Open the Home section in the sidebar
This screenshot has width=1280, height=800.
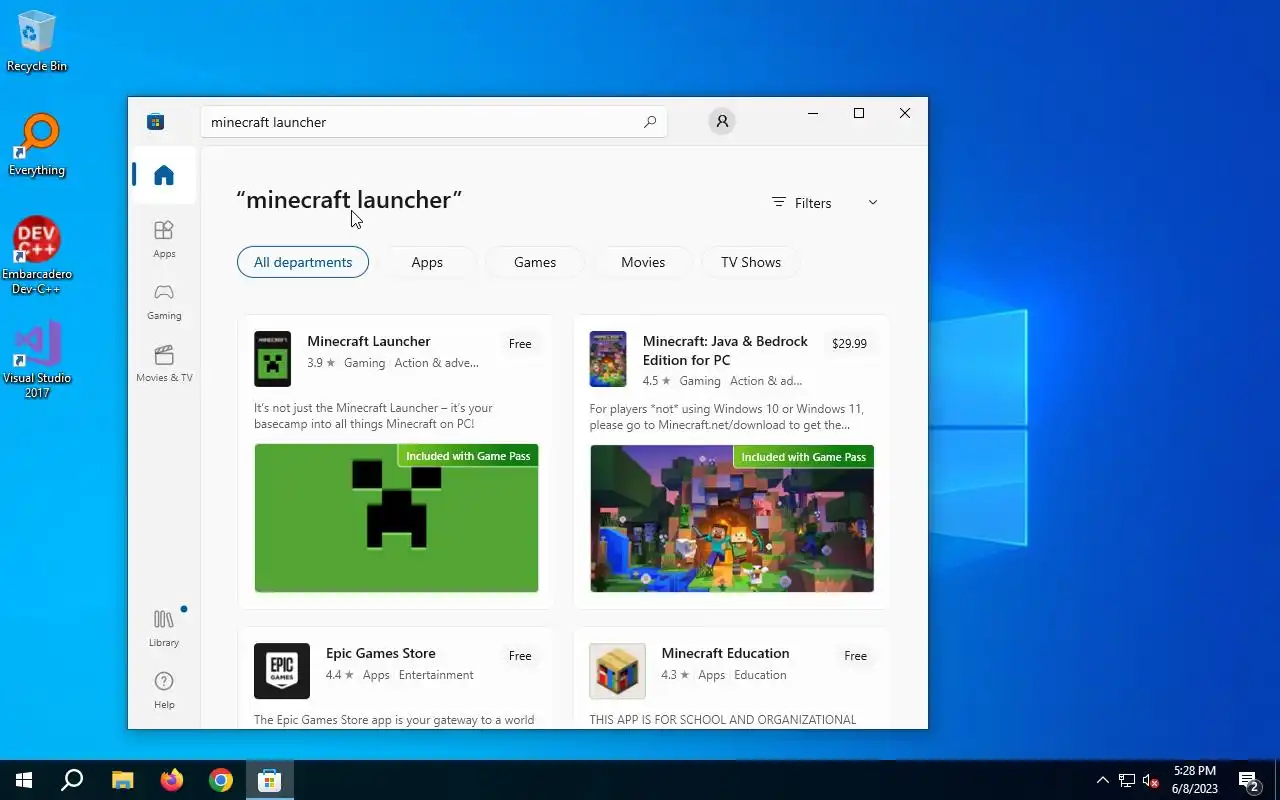(x=164, y=176)
